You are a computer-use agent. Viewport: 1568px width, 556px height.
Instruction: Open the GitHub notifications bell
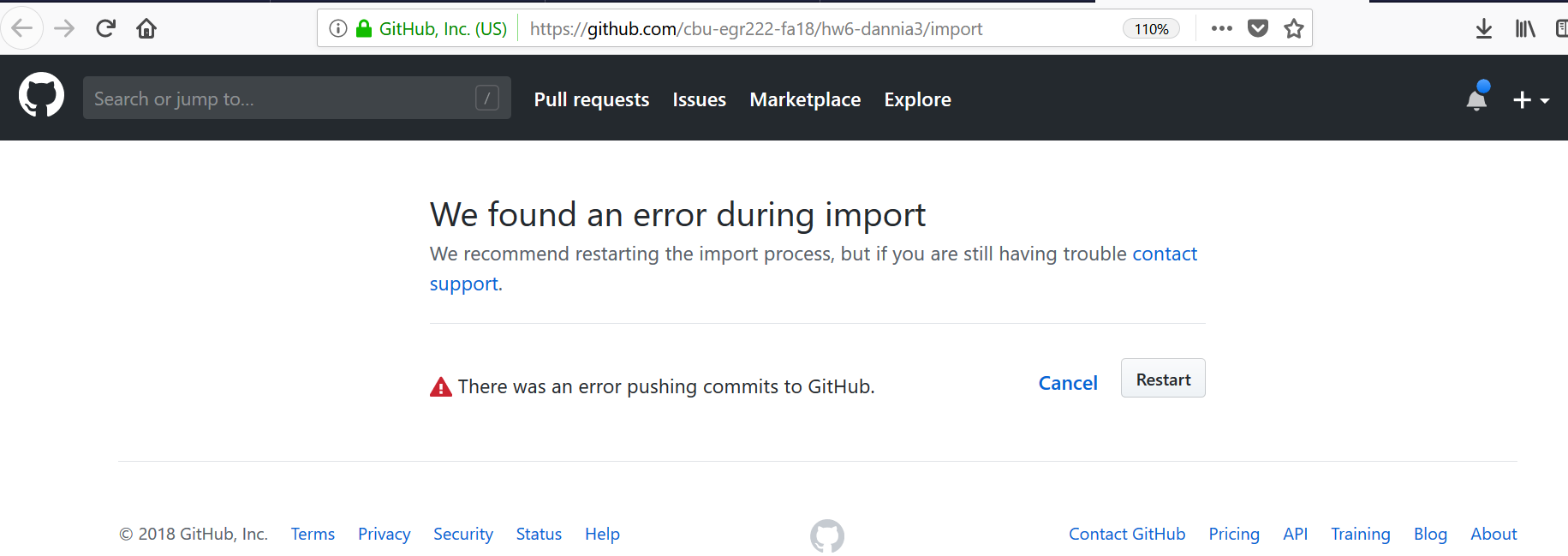1476,99
